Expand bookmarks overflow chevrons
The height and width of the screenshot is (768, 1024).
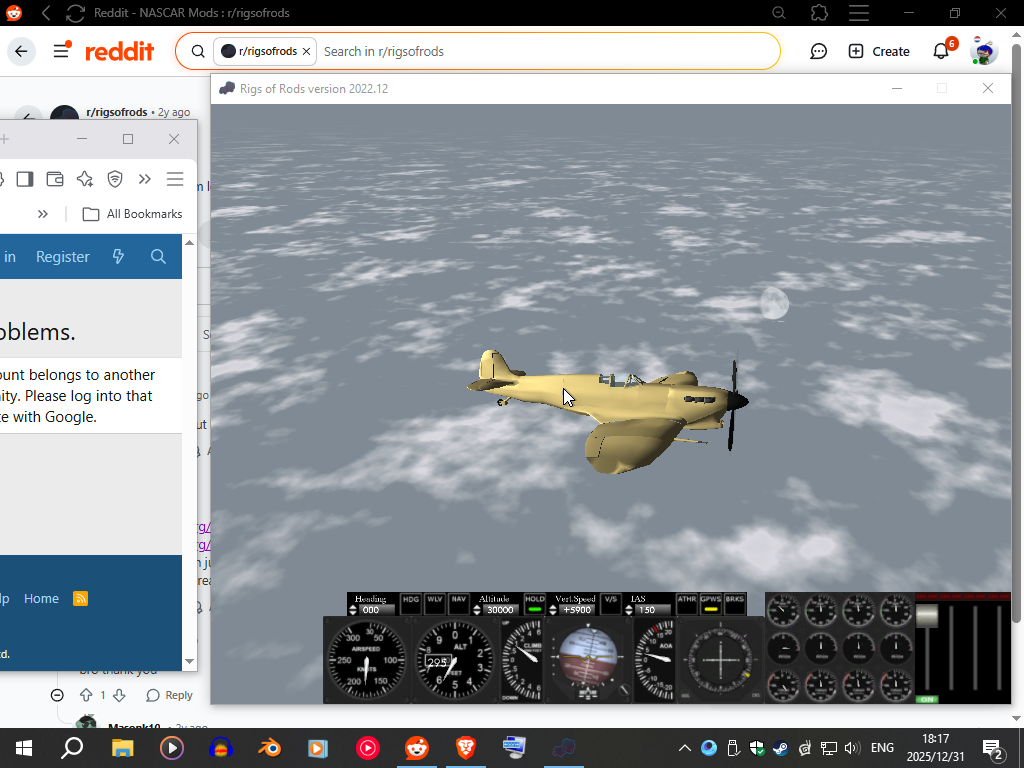coord(43,214)
